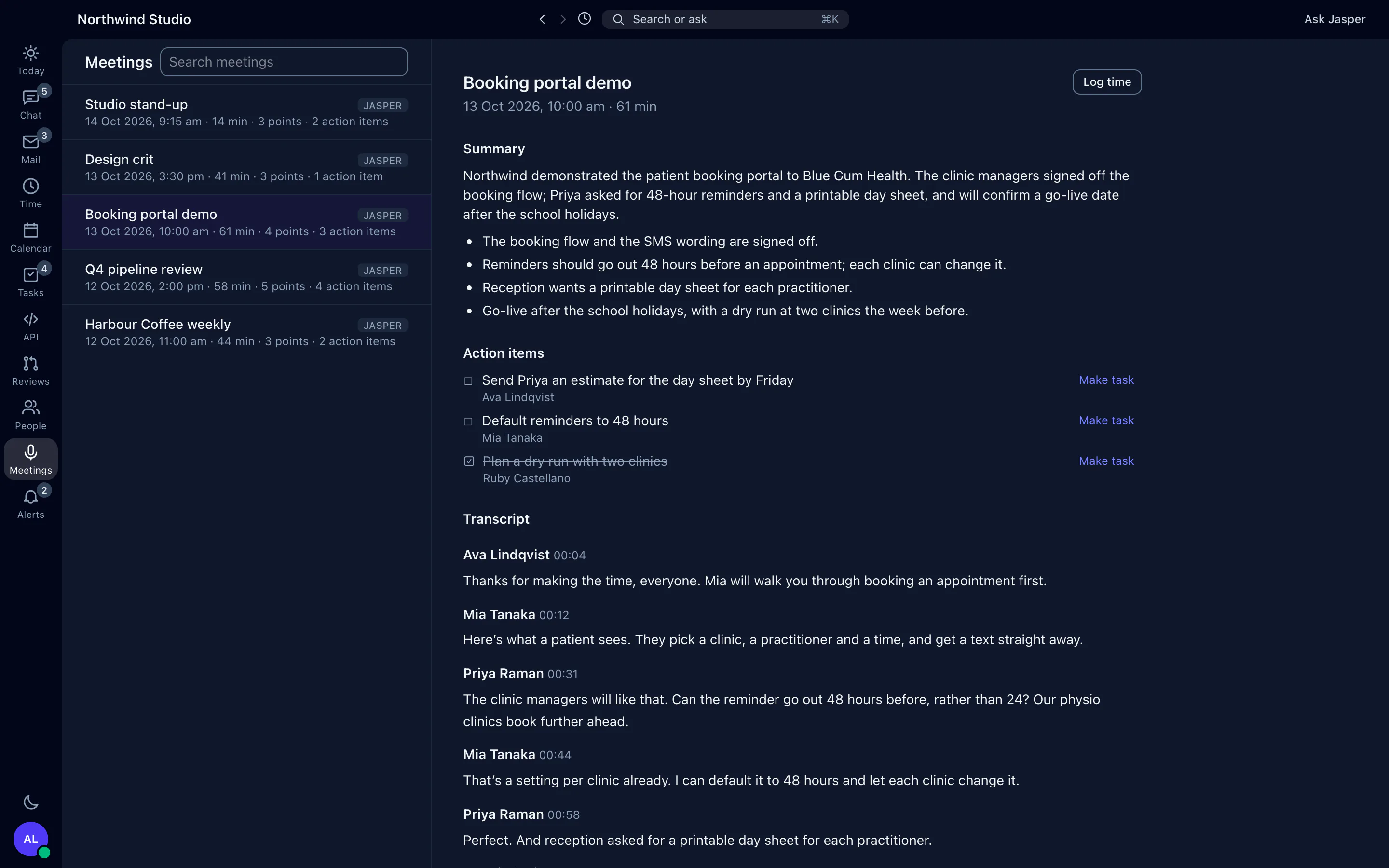Screen dimensions: 1389x868
Task: Click the 00:04 transcript timestamp
Action: click(570, 555)
